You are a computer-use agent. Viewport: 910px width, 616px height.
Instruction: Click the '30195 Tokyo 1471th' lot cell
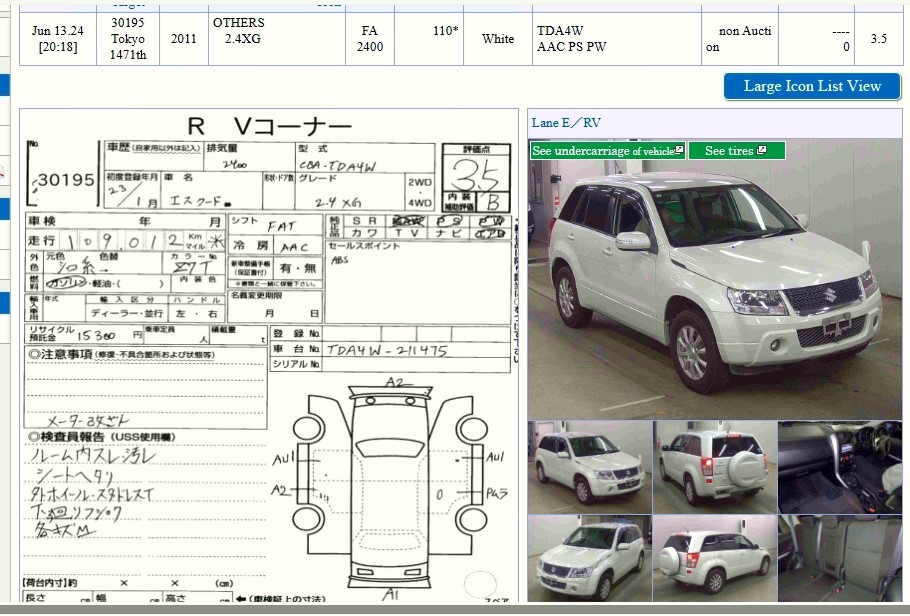128,39
